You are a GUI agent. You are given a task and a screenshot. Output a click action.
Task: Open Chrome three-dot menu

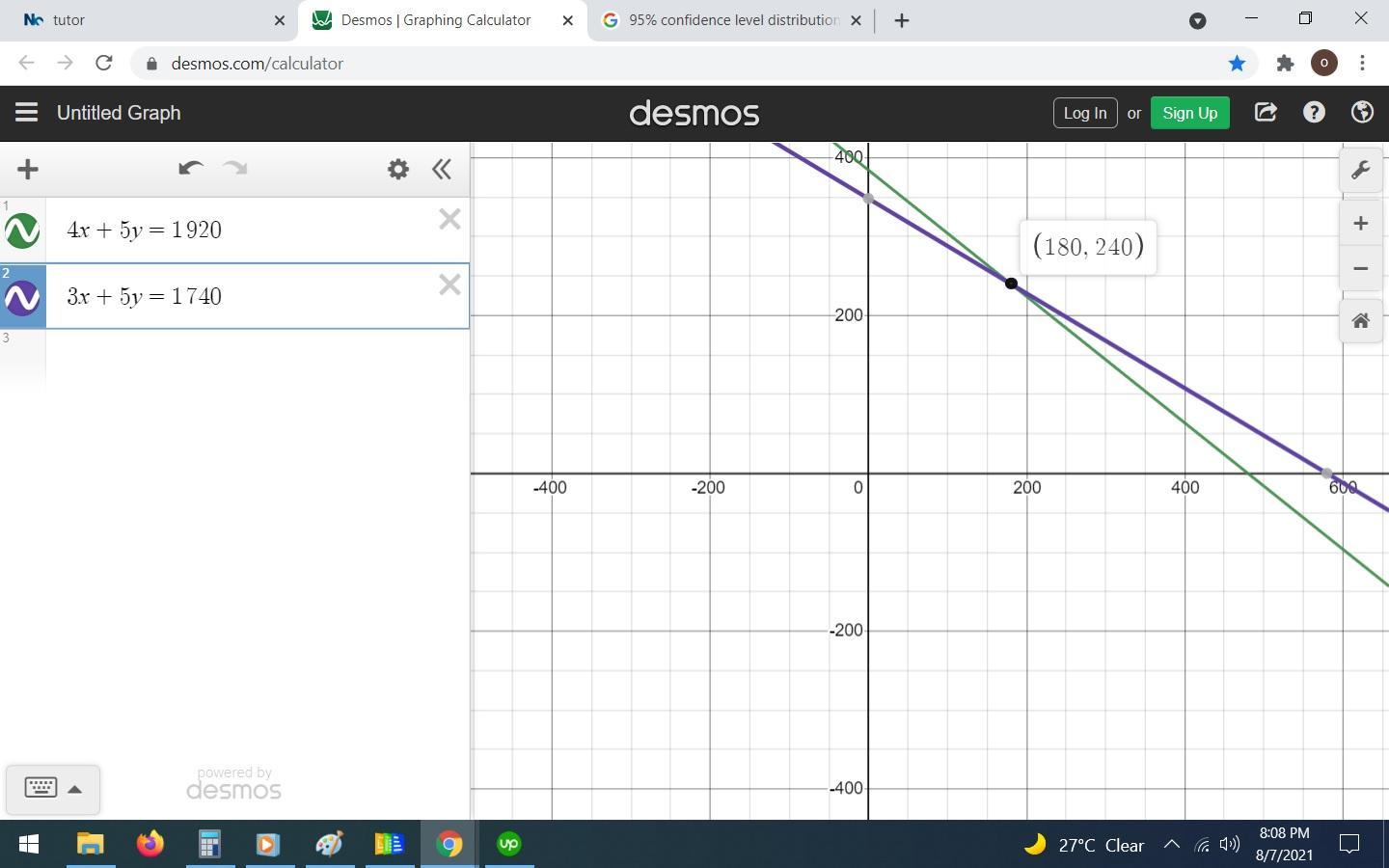point(1362,64)
